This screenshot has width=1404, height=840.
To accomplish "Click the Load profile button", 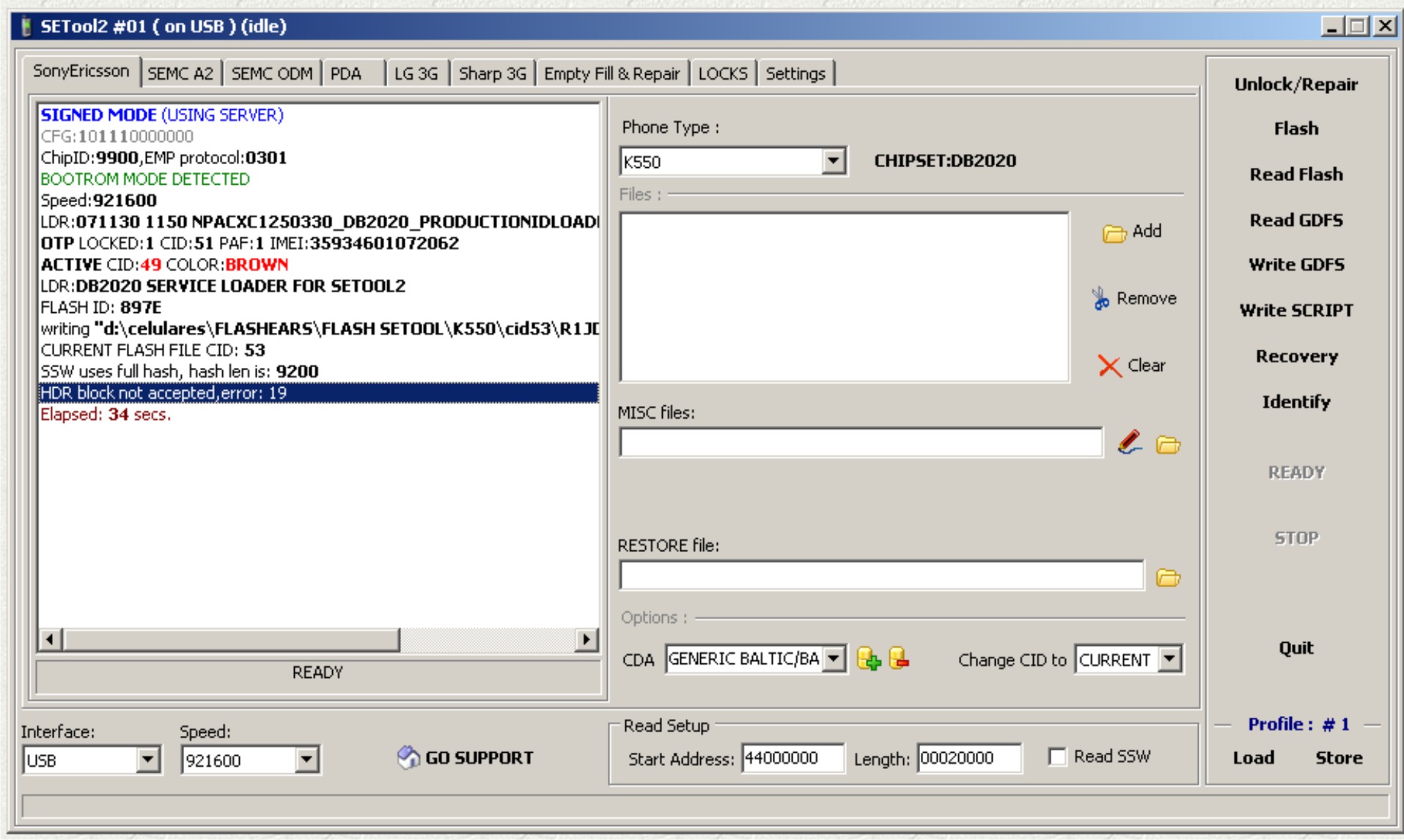I will tap(1253, 758).
